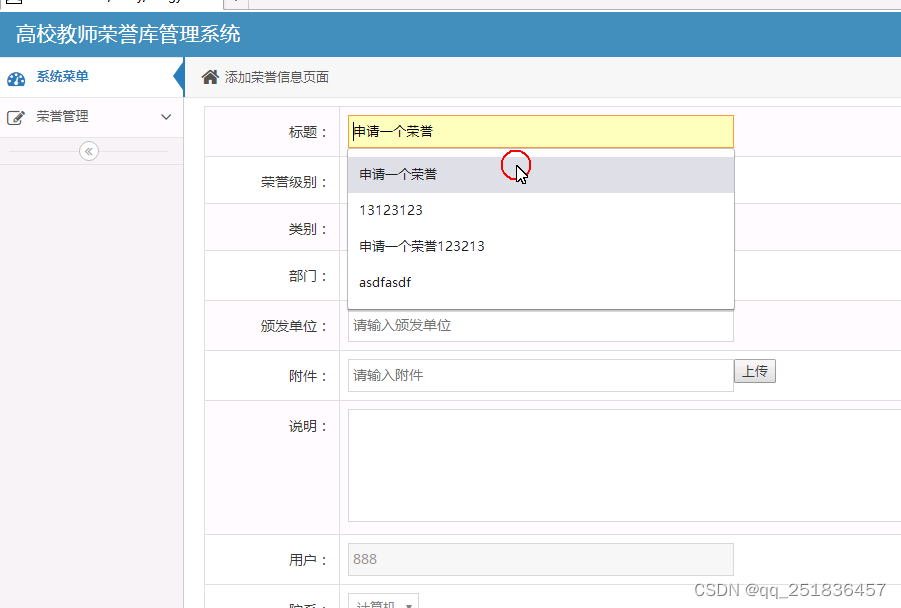
Task: Click the 添加荣誉信息页面 breadcrumb text
Action: (x=277, y=77)
